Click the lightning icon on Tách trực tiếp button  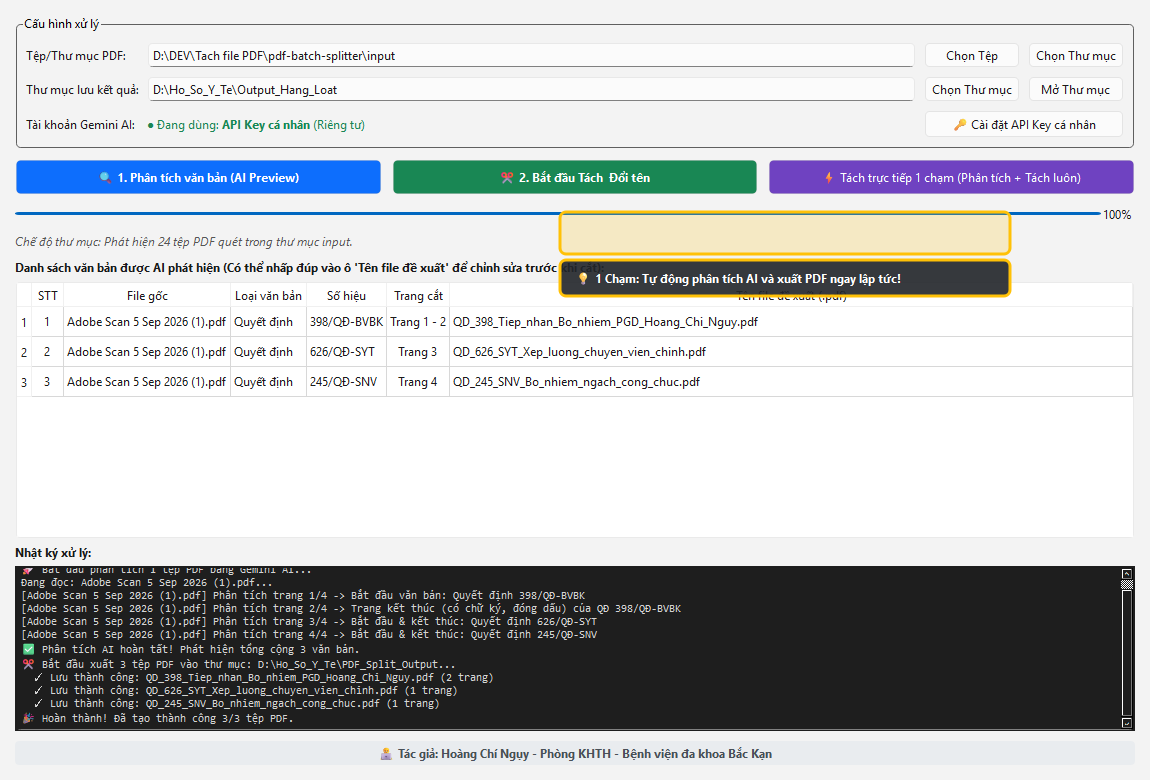coord(829,177)
